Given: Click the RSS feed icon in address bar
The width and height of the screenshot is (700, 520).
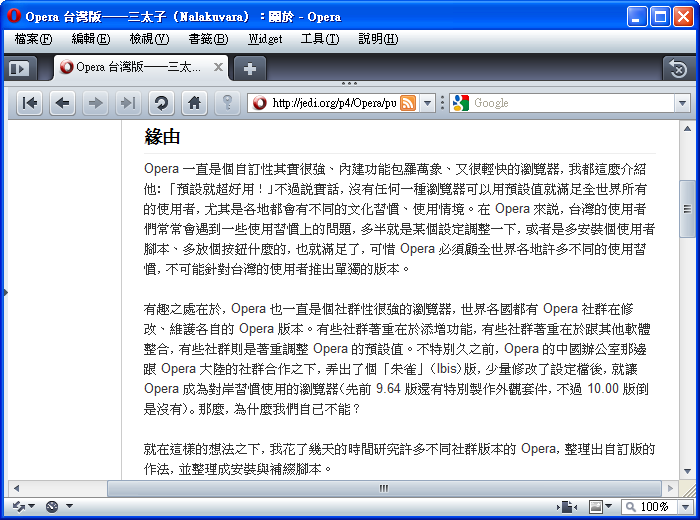Looking at the screenshot, I should click(408, 103).
